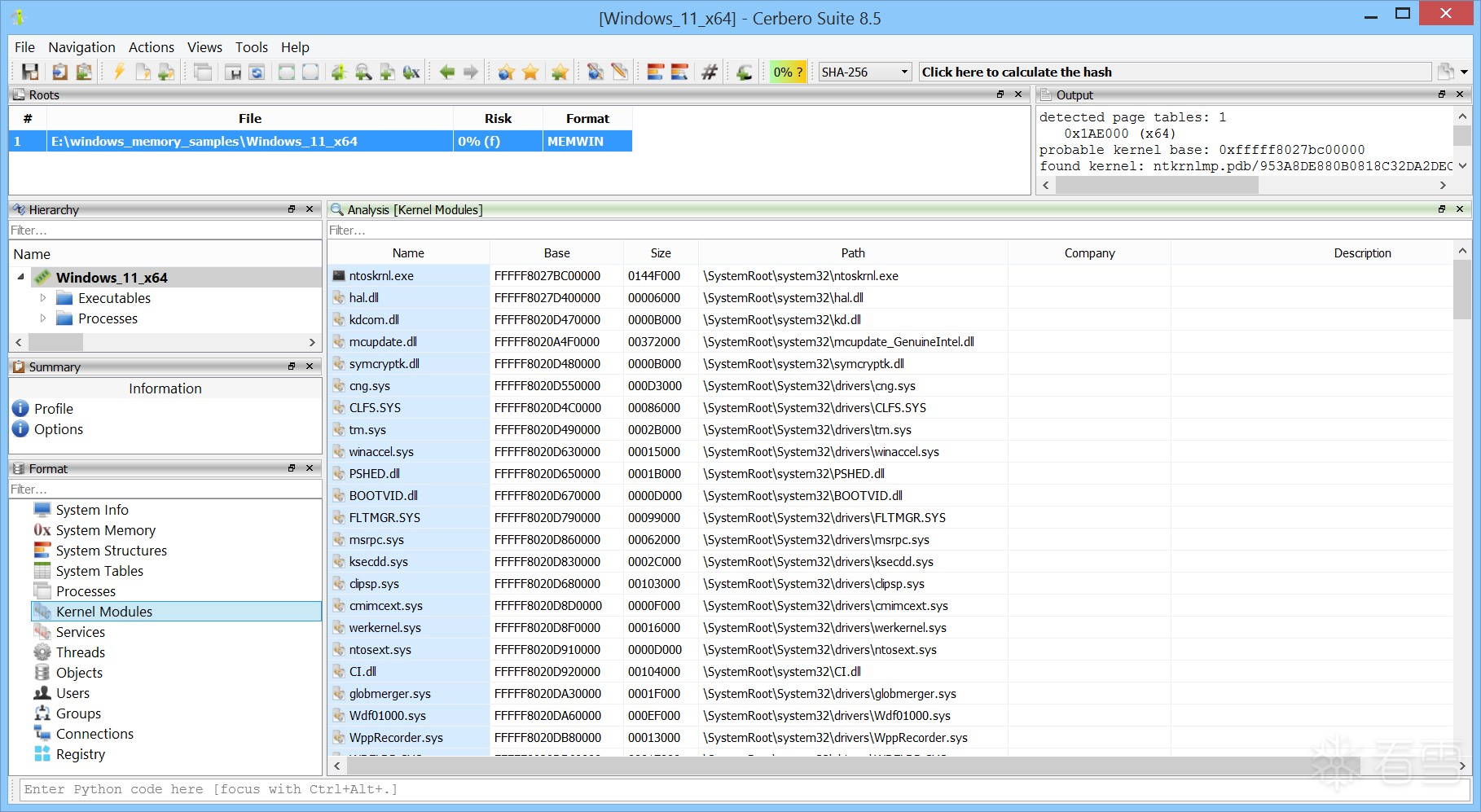Expand the Executables folder node

tap(43, 298)
